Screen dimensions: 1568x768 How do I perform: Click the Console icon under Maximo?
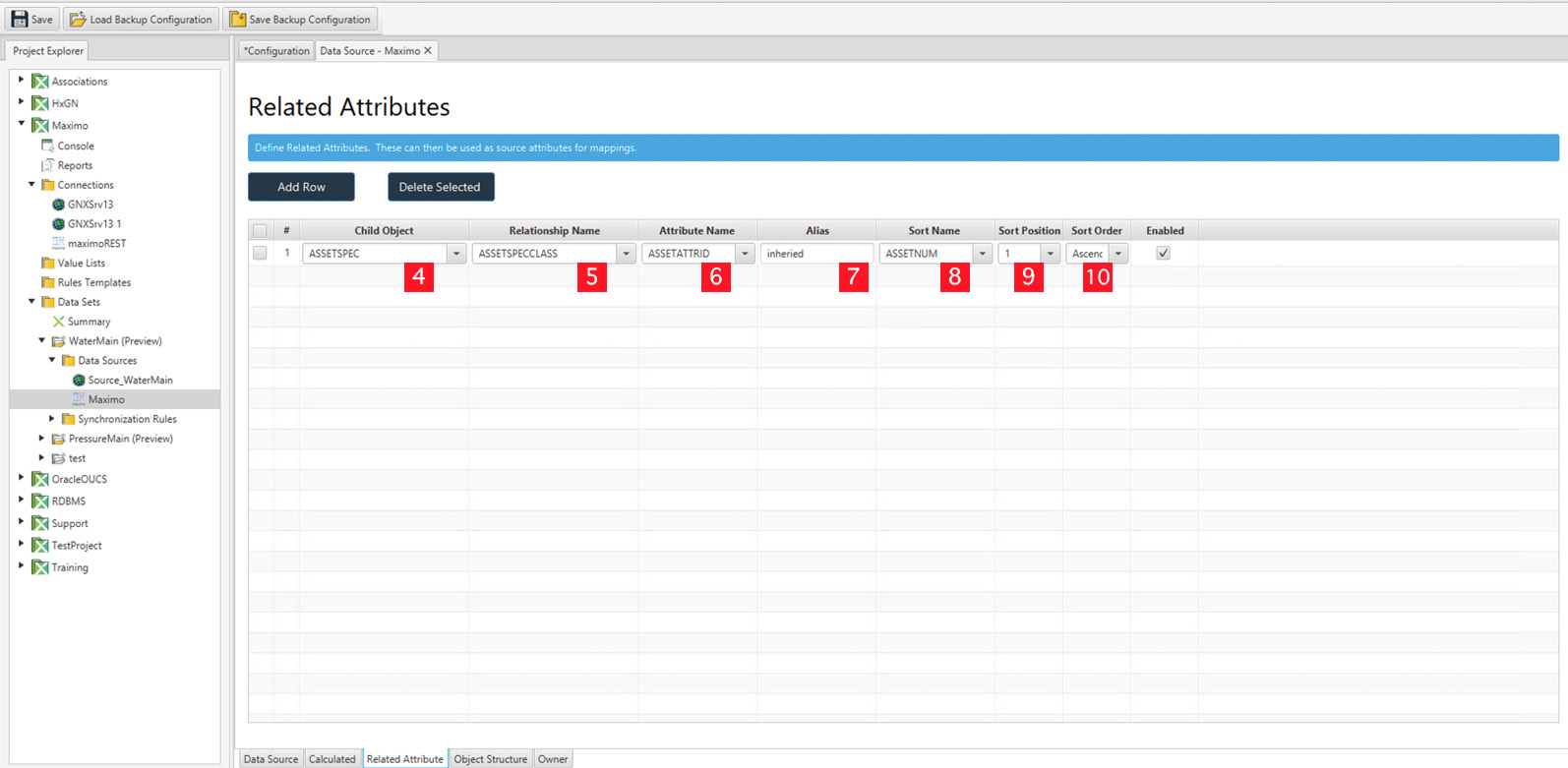point(47,146)
